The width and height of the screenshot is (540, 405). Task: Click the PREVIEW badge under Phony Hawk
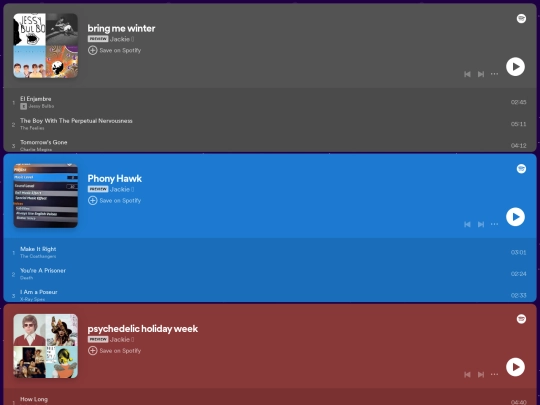point(98,189)
